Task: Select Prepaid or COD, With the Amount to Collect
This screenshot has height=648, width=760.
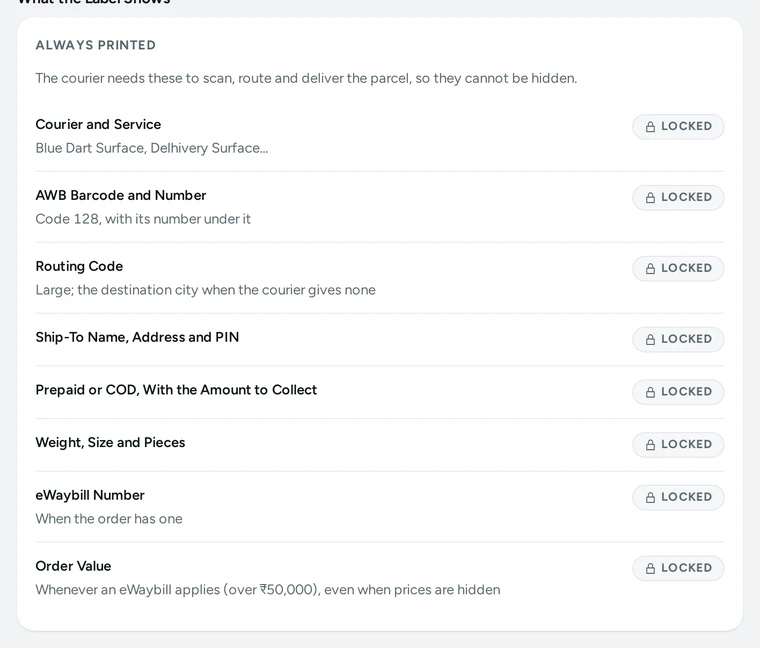Action: [176, 390]
